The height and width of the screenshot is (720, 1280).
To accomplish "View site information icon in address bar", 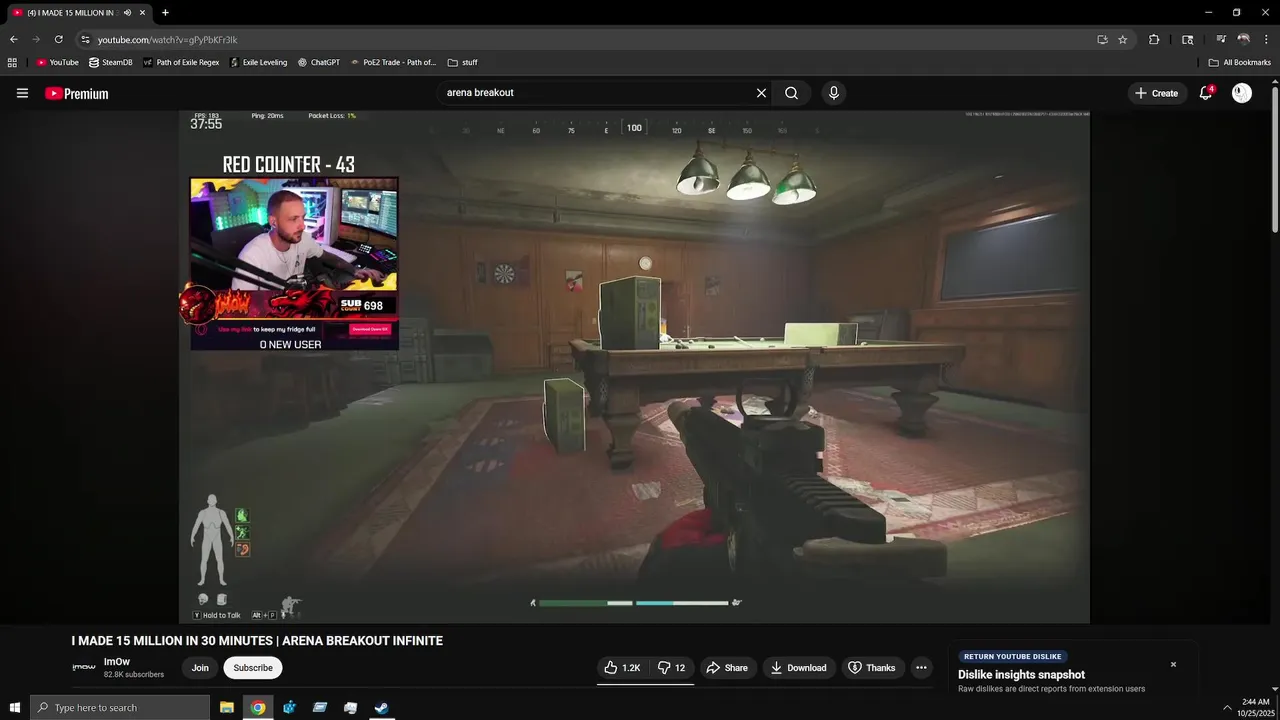I will (x=85, y=39).
